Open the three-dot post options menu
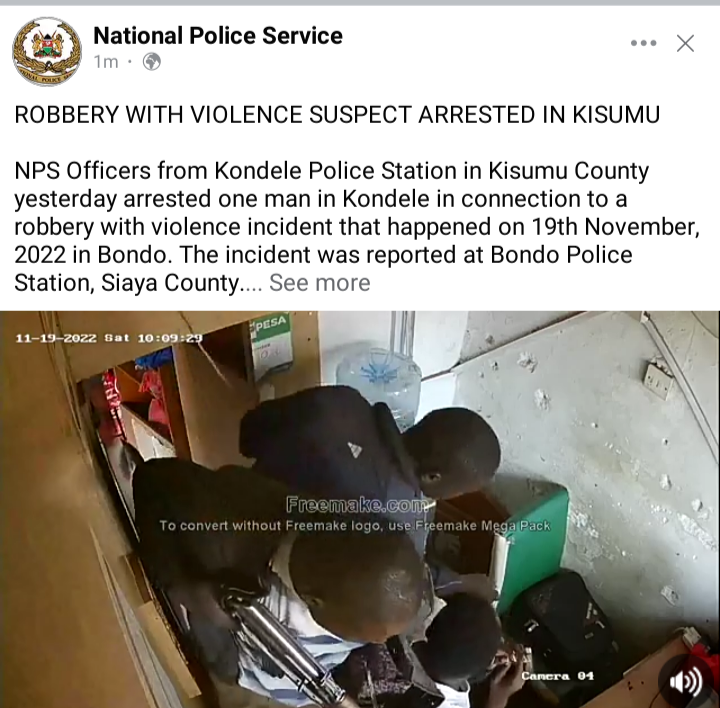 643,43
